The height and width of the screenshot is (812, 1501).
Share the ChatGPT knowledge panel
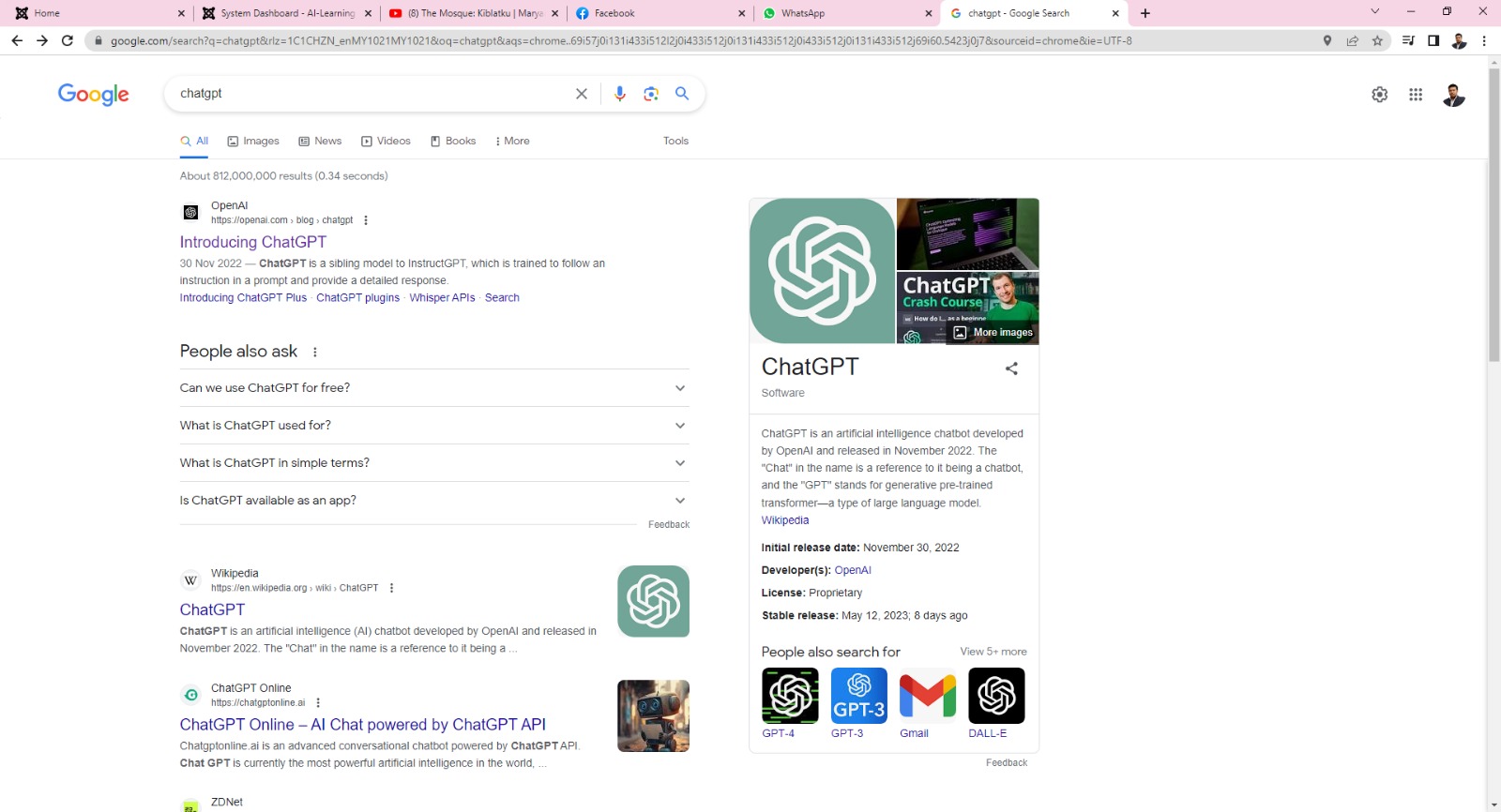click(x=1011, y=368)
